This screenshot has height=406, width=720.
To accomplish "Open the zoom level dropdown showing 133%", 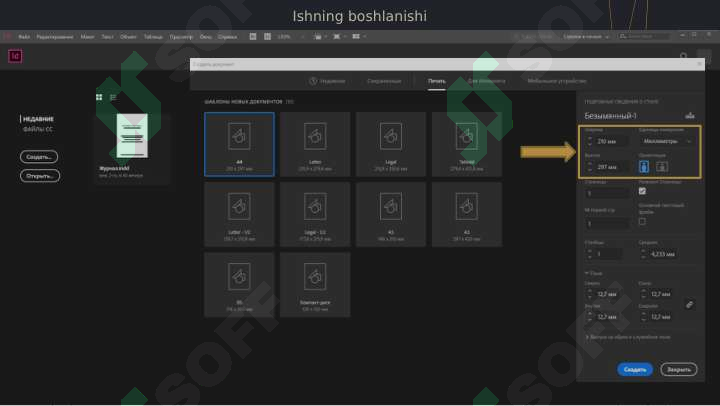I will pyautogui.click(x=291, y=36).
